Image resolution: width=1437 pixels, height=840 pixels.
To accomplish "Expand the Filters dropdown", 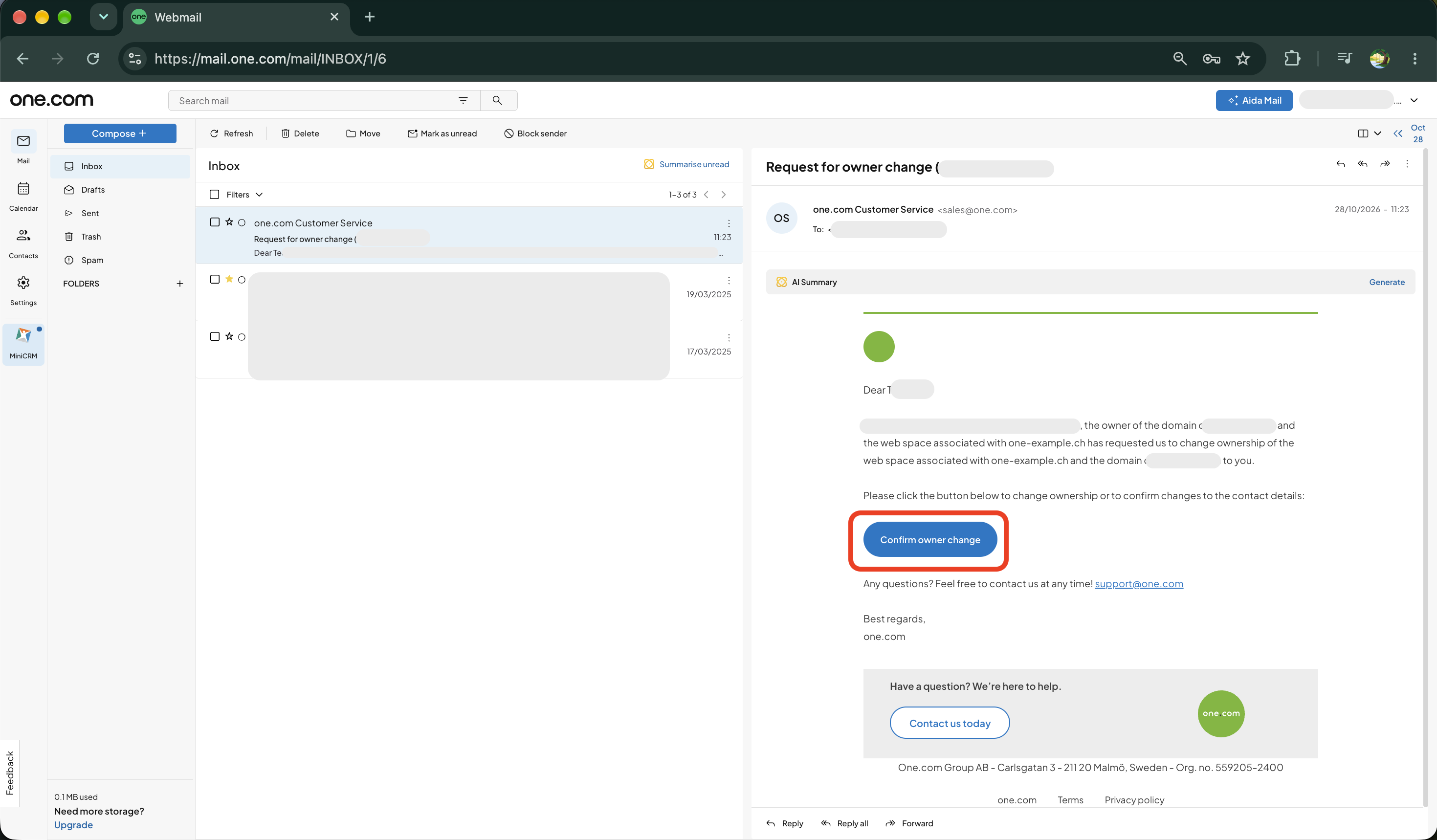I will pos(244,195).
